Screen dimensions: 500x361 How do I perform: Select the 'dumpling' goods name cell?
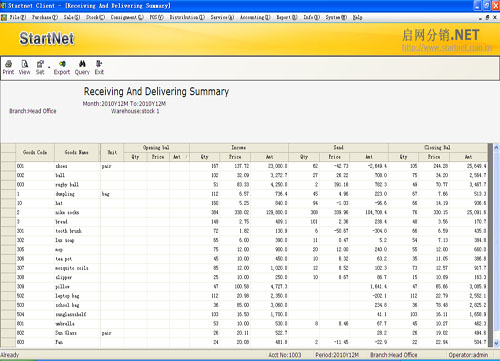(77, 194)
